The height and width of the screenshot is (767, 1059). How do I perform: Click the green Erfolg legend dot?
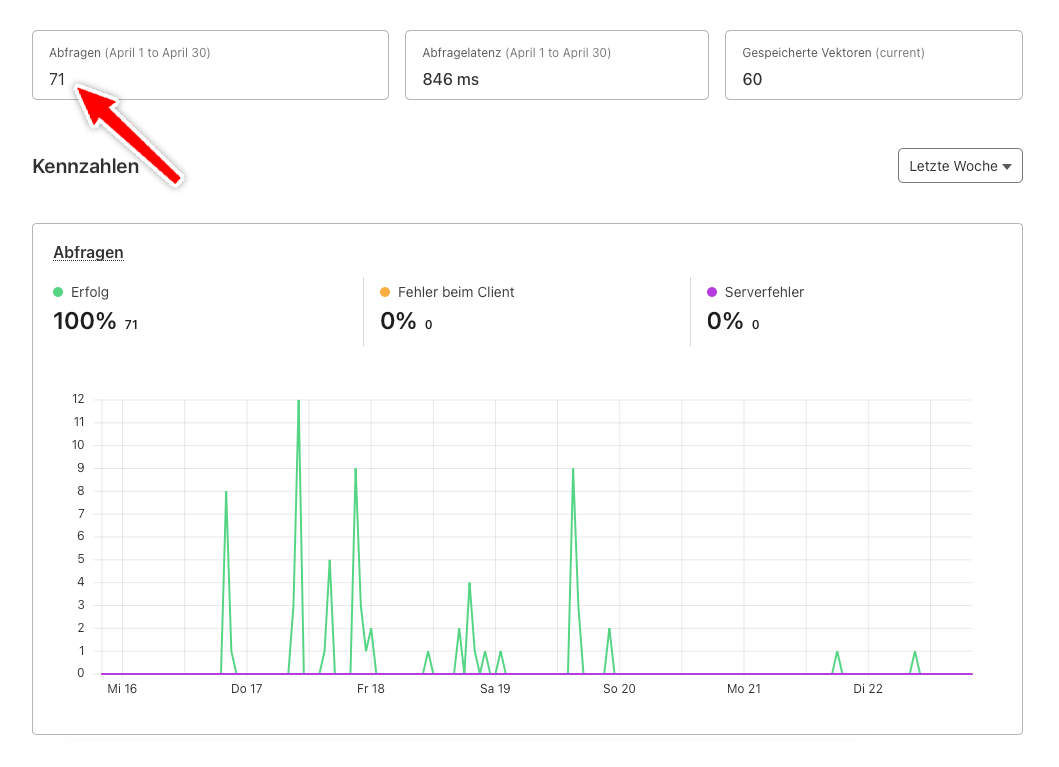(58, 292)
